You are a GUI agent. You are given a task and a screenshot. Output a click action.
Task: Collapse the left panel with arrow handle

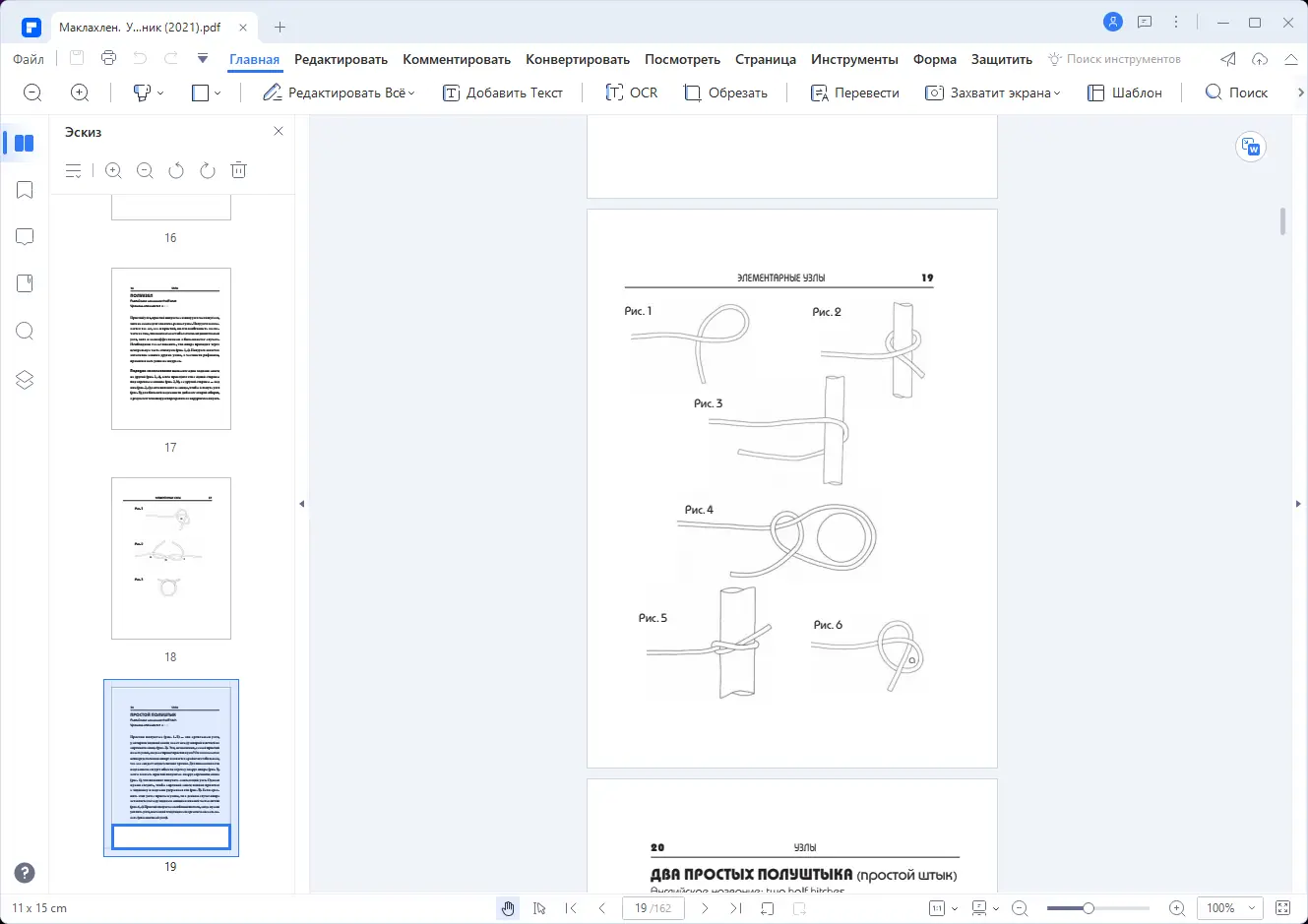[302, 504]
